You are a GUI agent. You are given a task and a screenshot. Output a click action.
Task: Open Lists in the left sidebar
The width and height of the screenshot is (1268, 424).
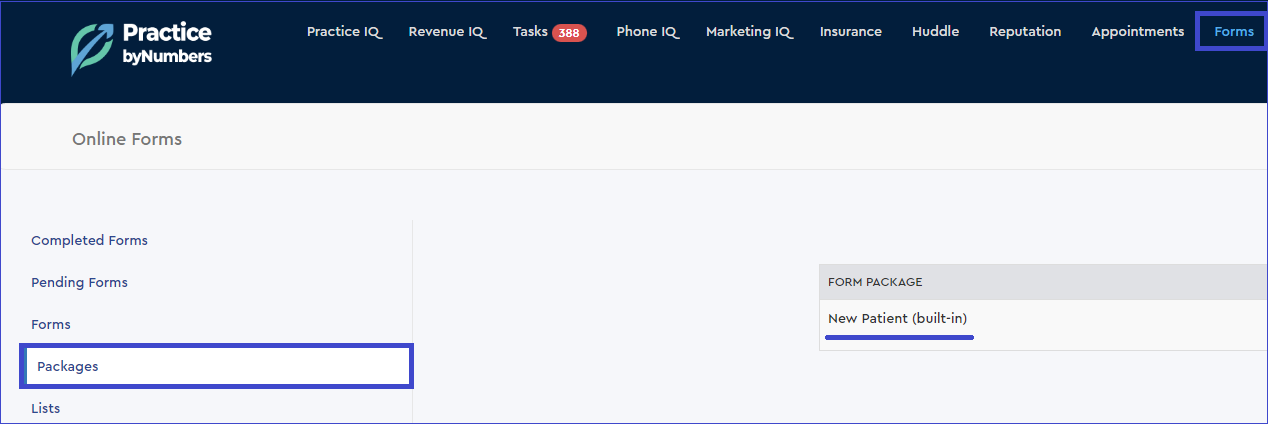(46, 408)
